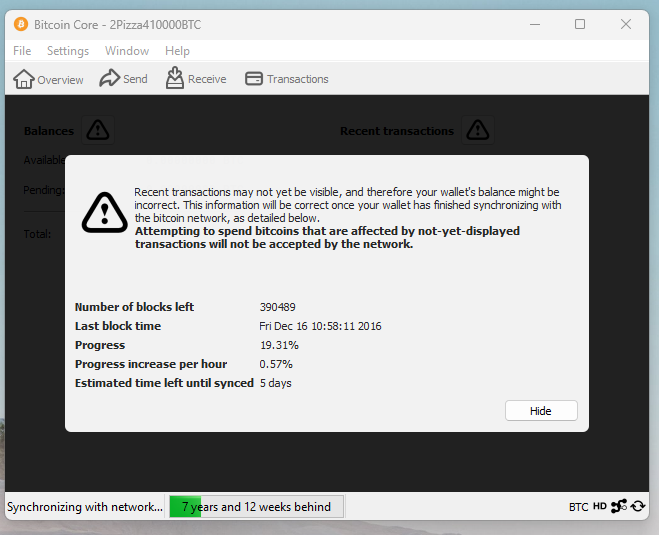This screenshot has height=535, width=659.
Task: Click the blocks left value 390489
Action: (277, 307)
